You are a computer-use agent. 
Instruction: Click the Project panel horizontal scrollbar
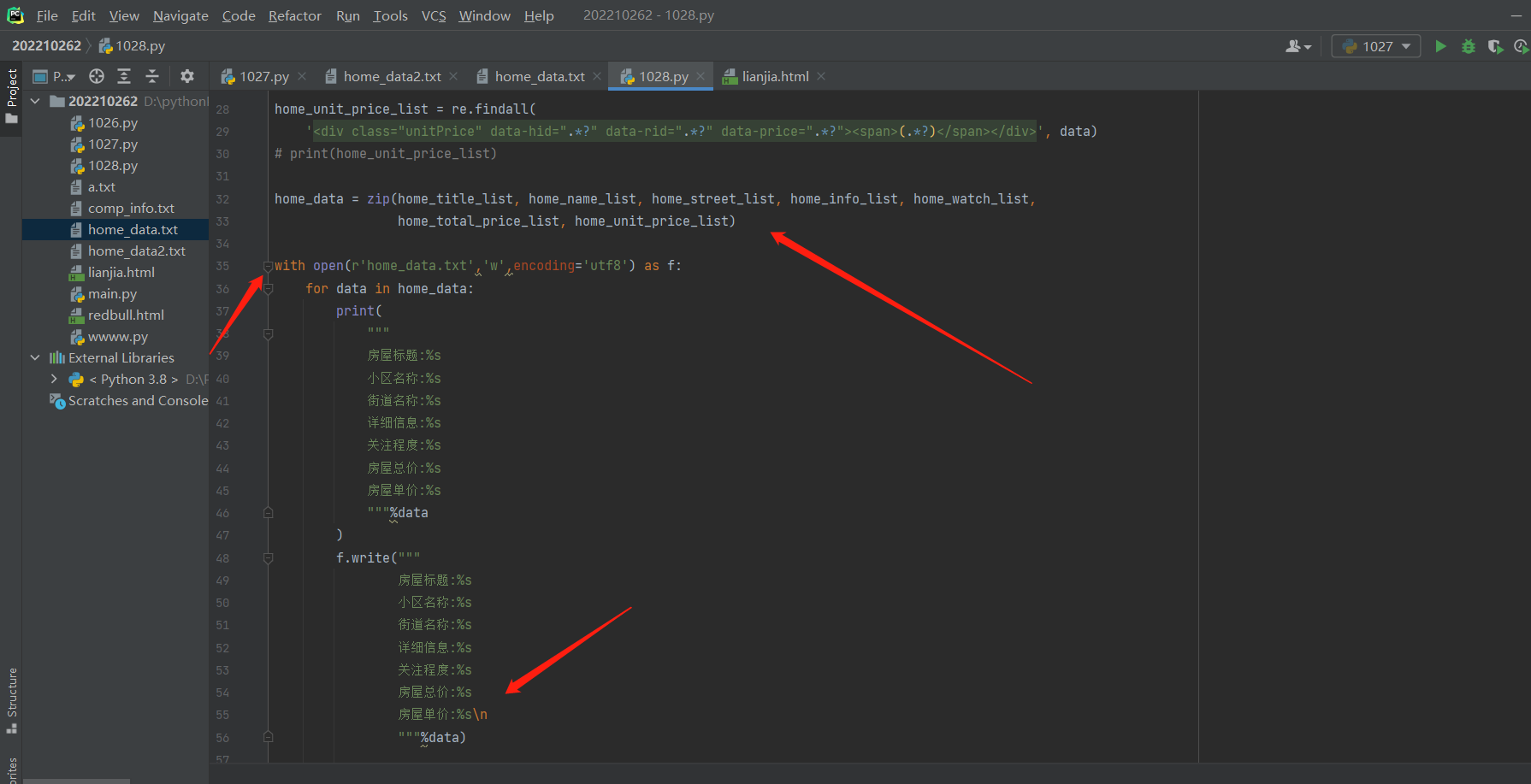(76, 781)
